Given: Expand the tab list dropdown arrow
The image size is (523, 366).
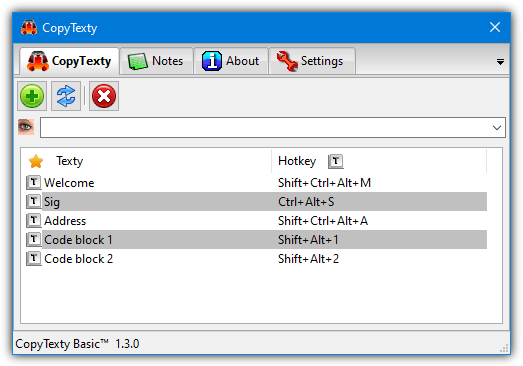Looking at the screenshot, I should point(500,62).
